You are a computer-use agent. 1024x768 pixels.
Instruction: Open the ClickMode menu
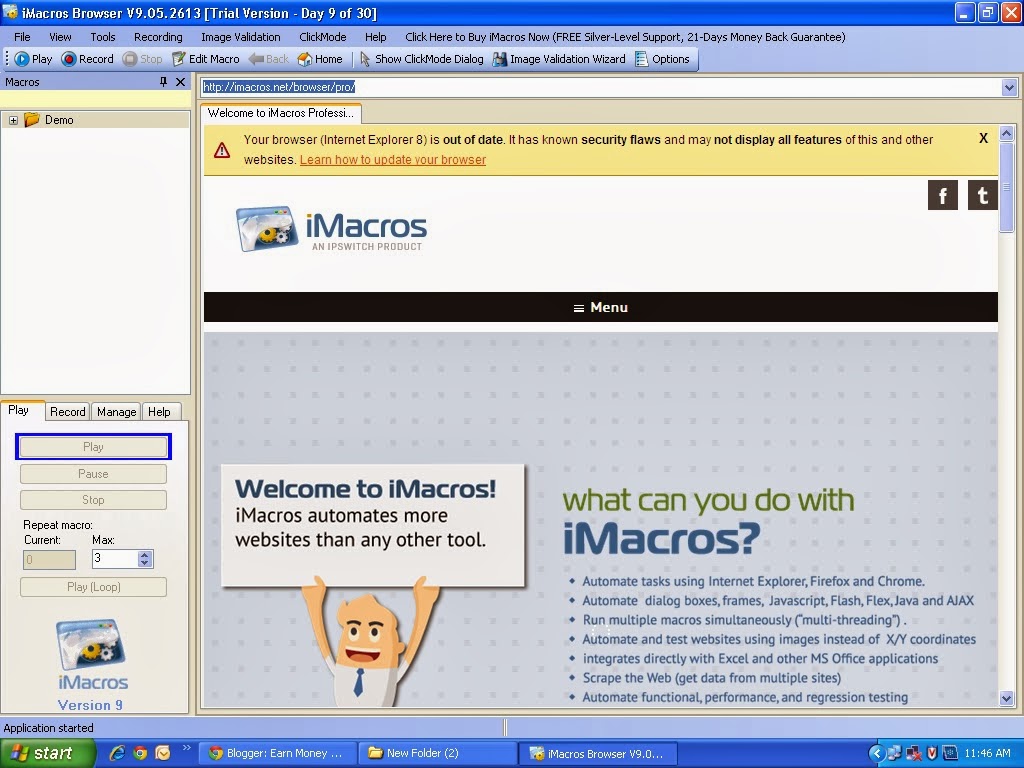tap(323, 37)
